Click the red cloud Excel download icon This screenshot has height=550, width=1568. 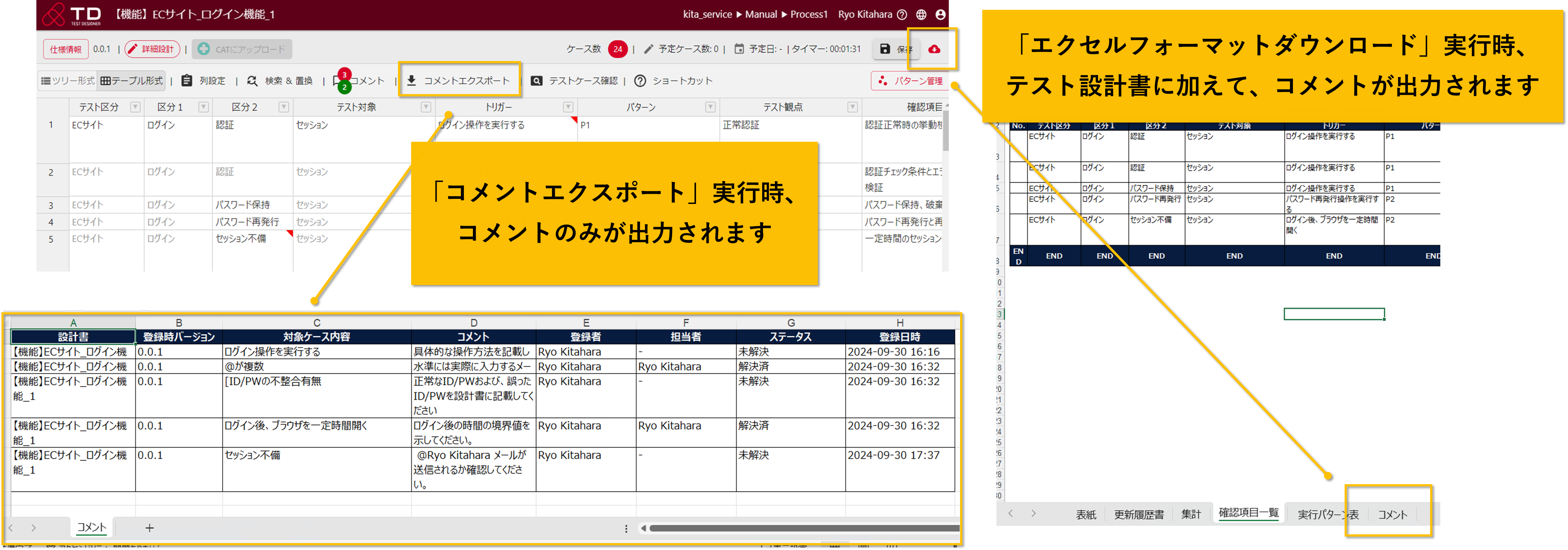click(934, 49)
